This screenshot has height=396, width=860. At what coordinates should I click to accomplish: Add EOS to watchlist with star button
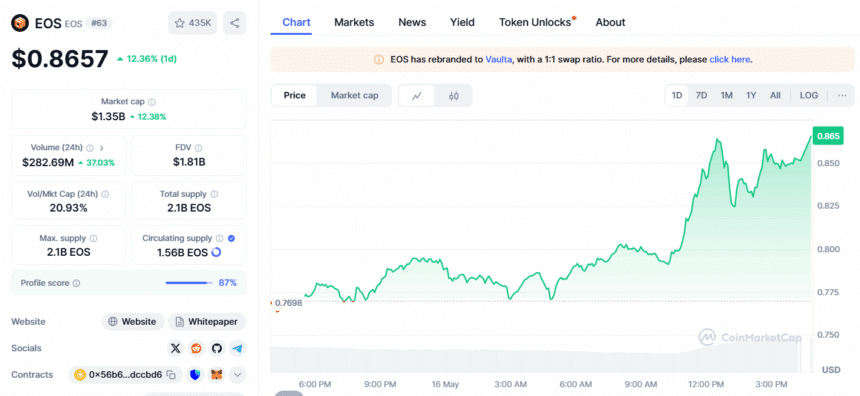193,23
